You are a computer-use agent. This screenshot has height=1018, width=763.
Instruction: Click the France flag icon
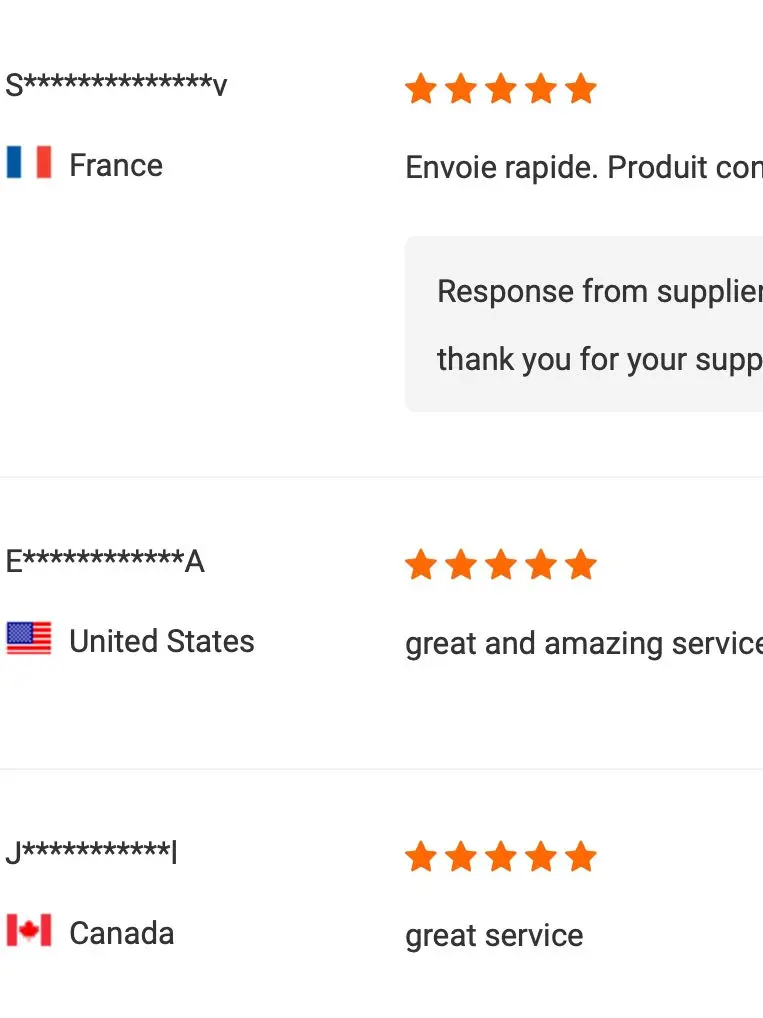pyautogui.click(x=29, y=162)
